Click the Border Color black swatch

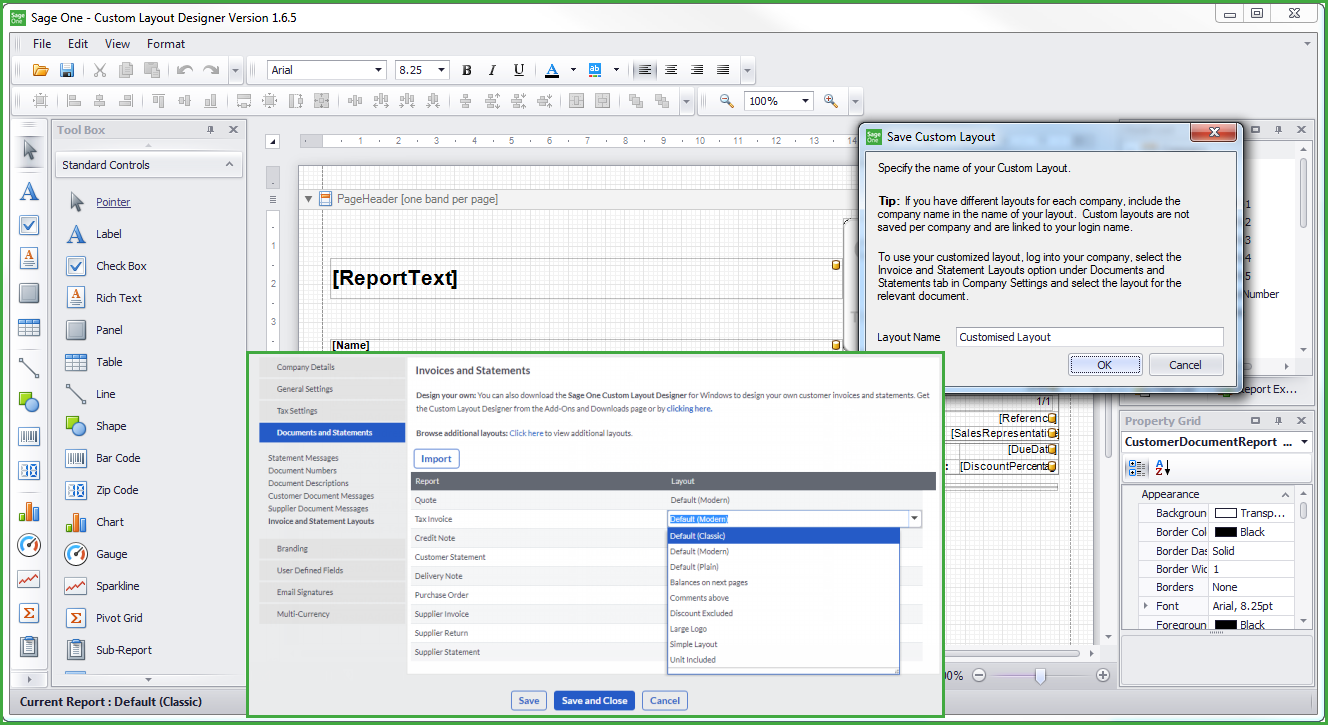pyautogui.click(x=1225, y=532)
